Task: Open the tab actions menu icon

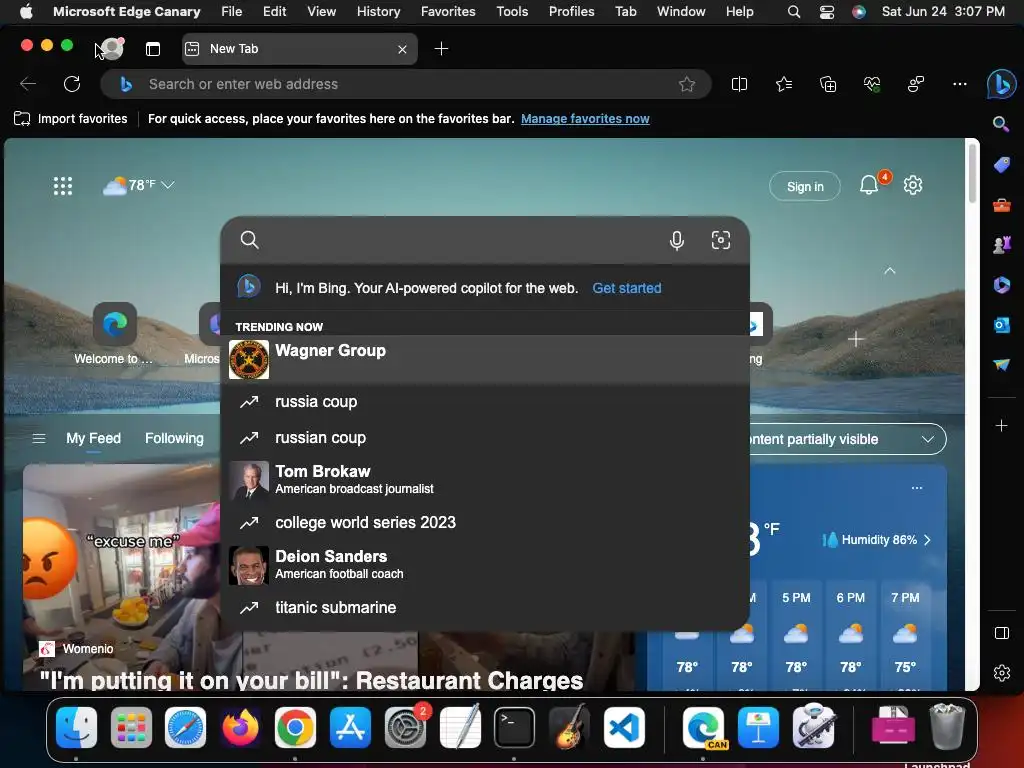Action: pos(153,49)
